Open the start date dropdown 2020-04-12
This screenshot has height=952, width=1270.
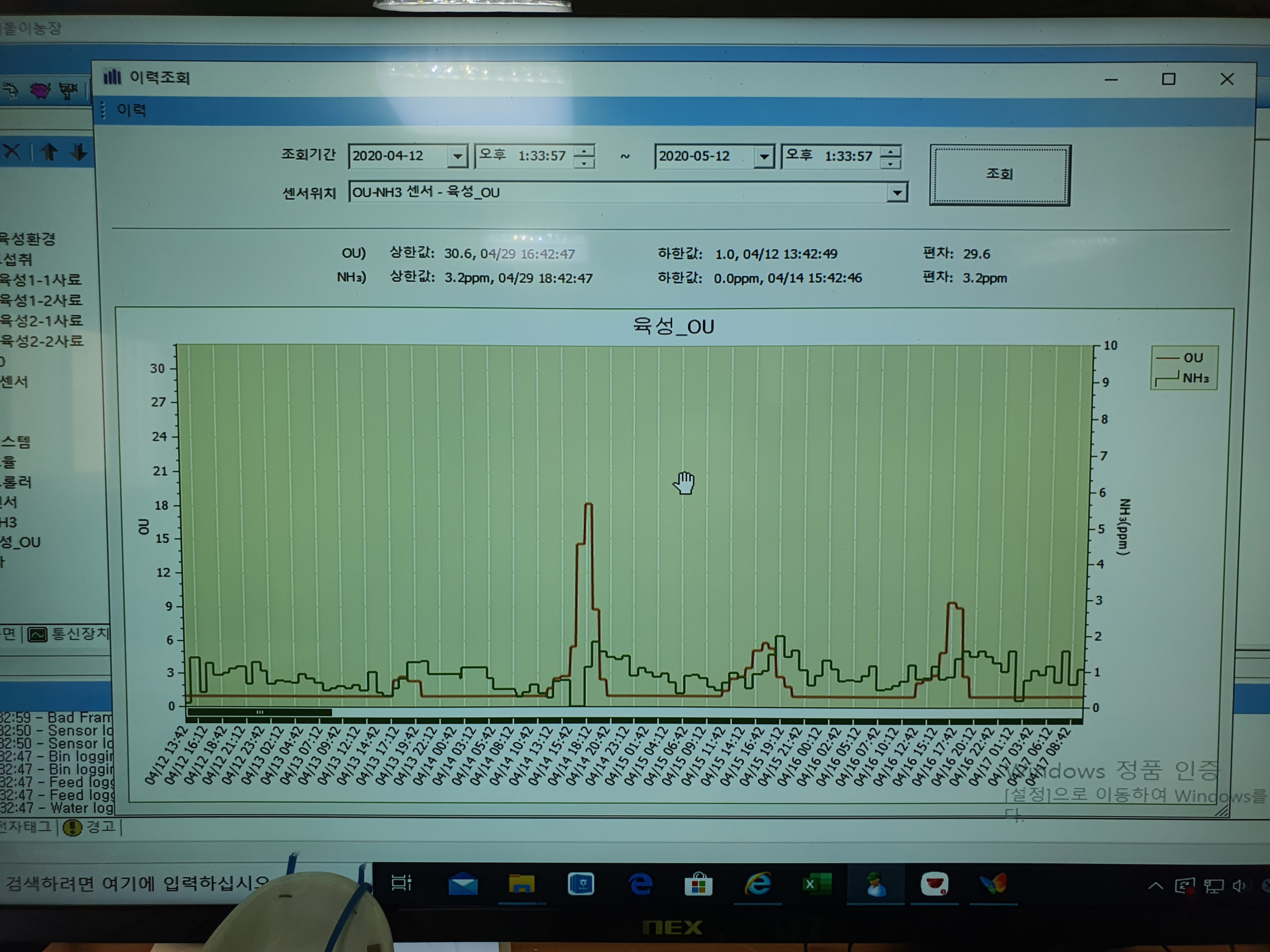[457, 156]
